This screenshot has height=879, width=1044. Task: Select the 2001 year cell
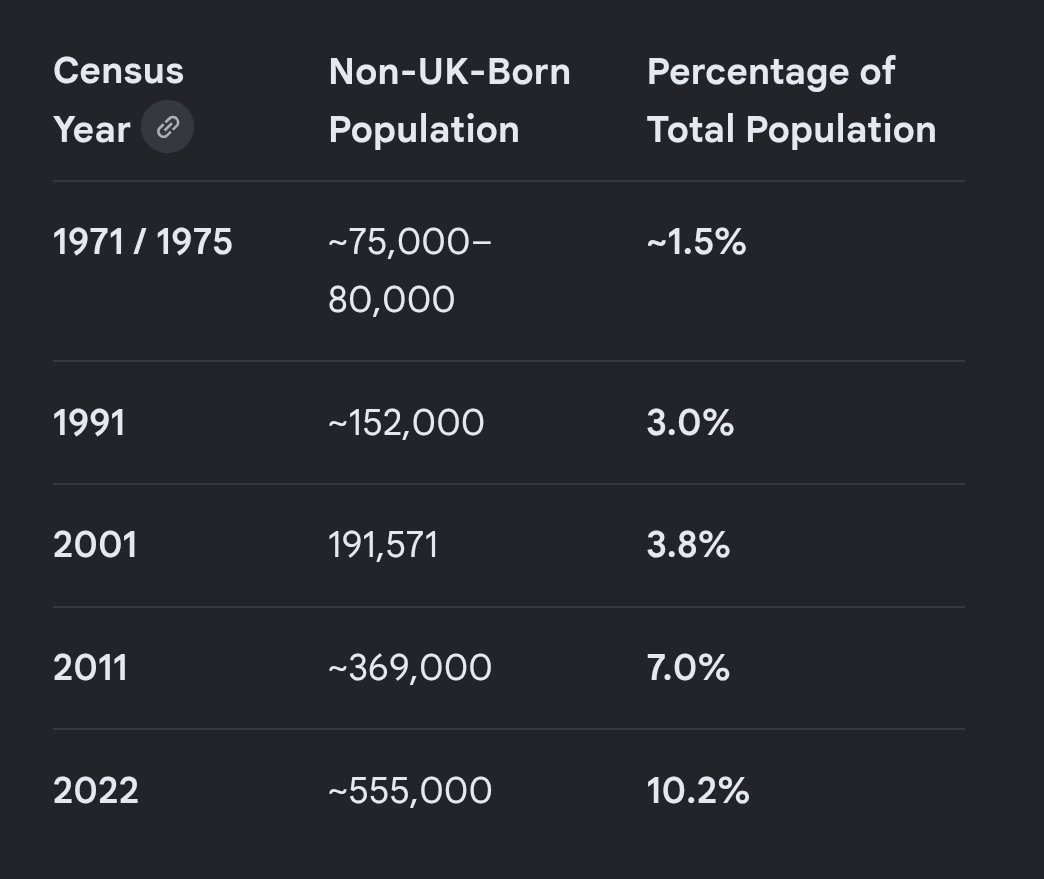[x=95, y=545]
